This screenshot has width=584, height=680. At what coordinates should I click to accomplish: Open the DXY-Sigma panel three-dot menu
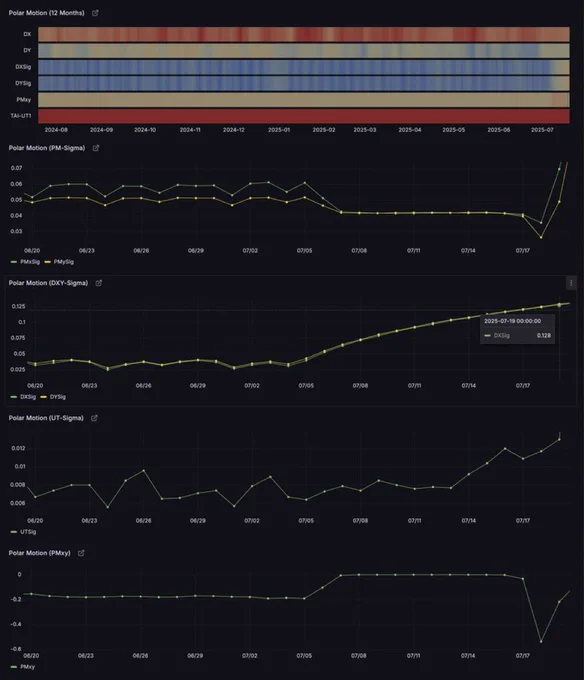click(x=571, y=283)
